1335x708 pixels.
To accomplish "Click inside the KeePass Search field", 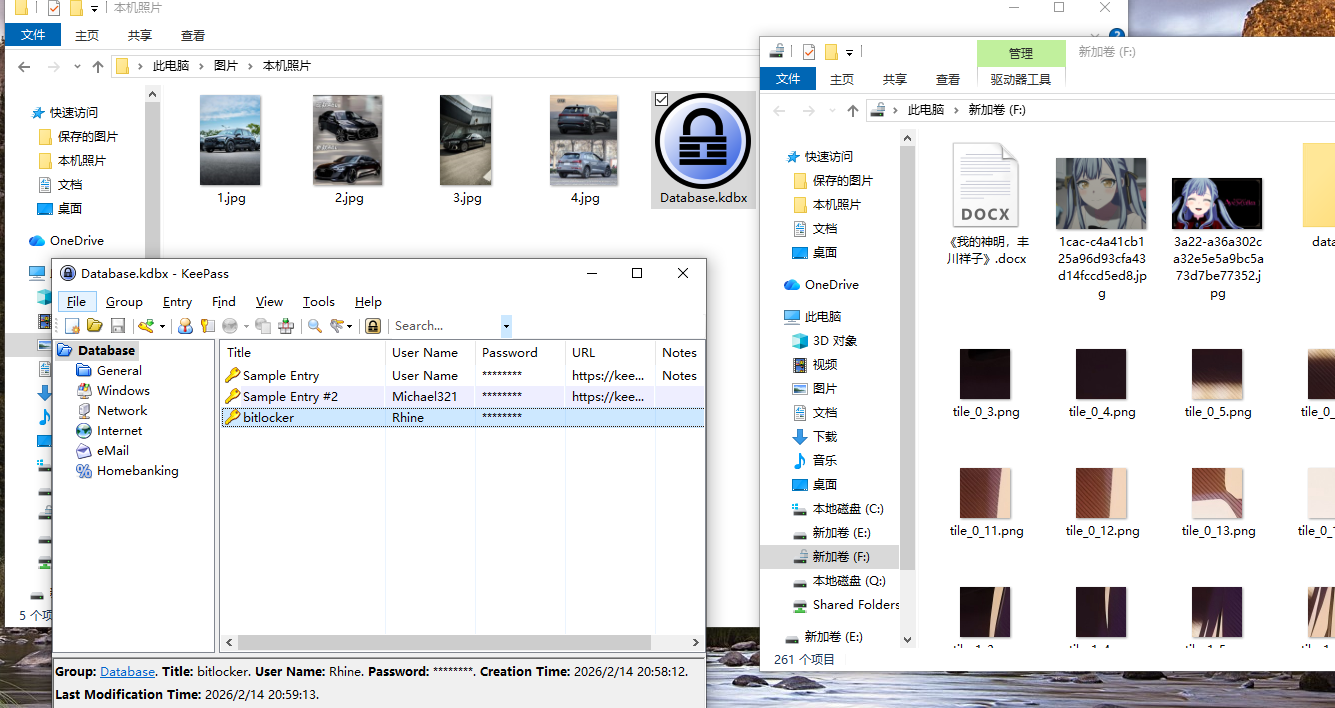I will pyautogui.click(x=445, y=326).
